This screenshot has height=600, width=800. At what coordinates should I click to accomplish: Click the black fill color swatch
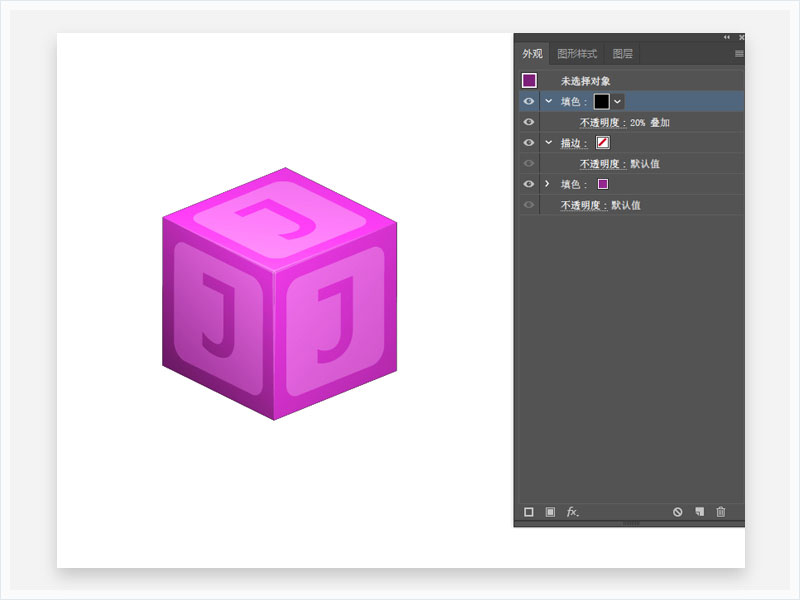pyautogui.click(x=602, y=102)
